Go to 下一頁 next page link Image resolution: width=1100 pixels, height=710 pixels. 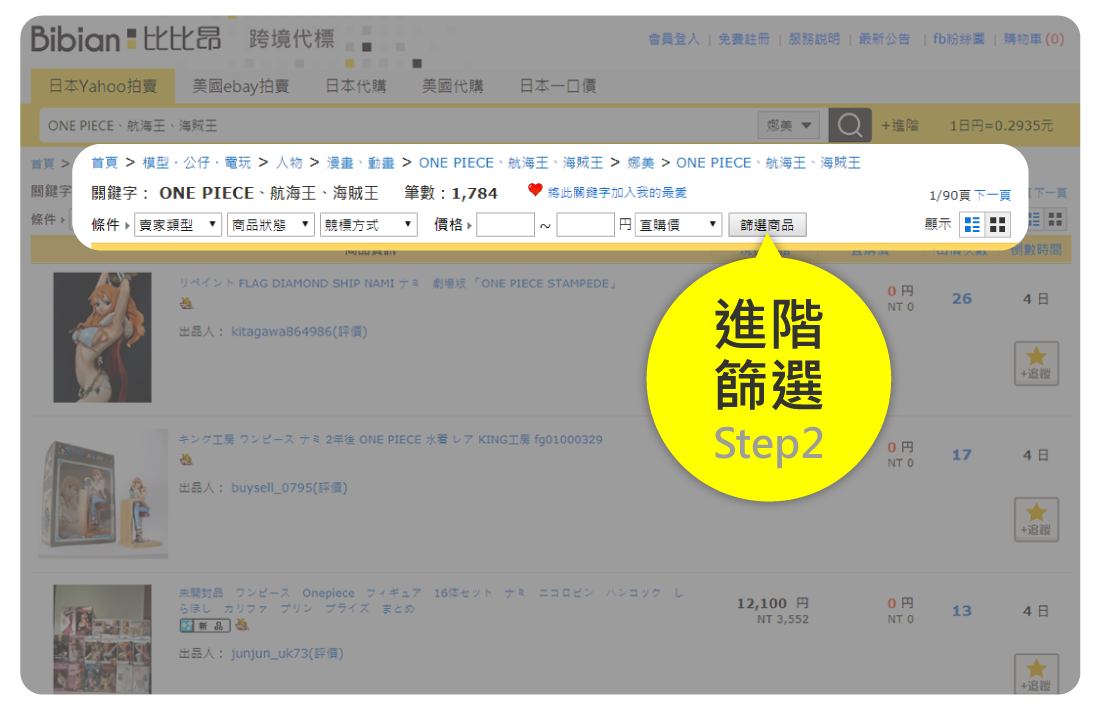992,195
